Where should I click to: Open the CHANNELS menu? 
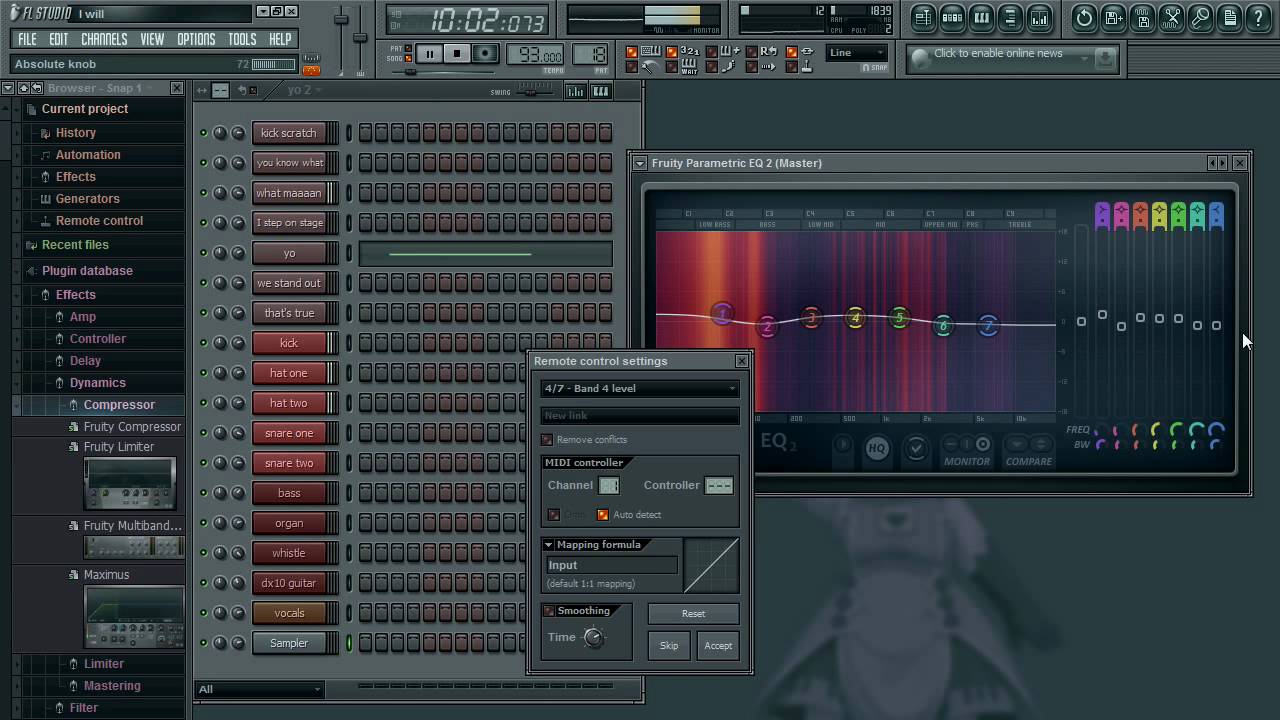pos(104,39)
